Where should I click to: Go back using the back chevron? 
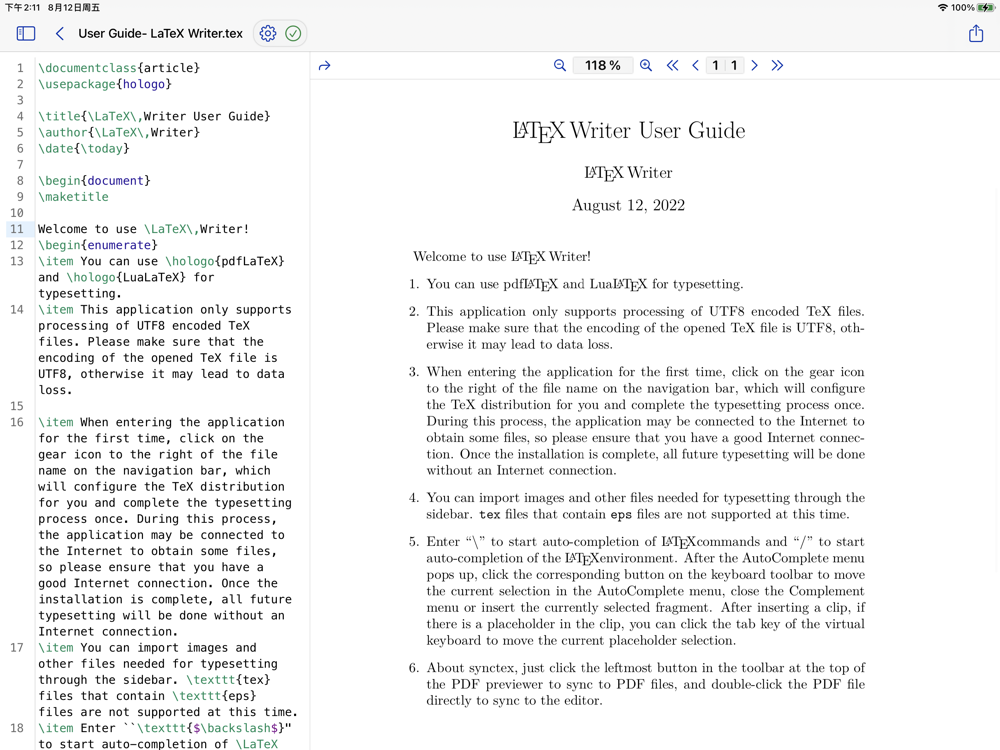tap(59, 33)
